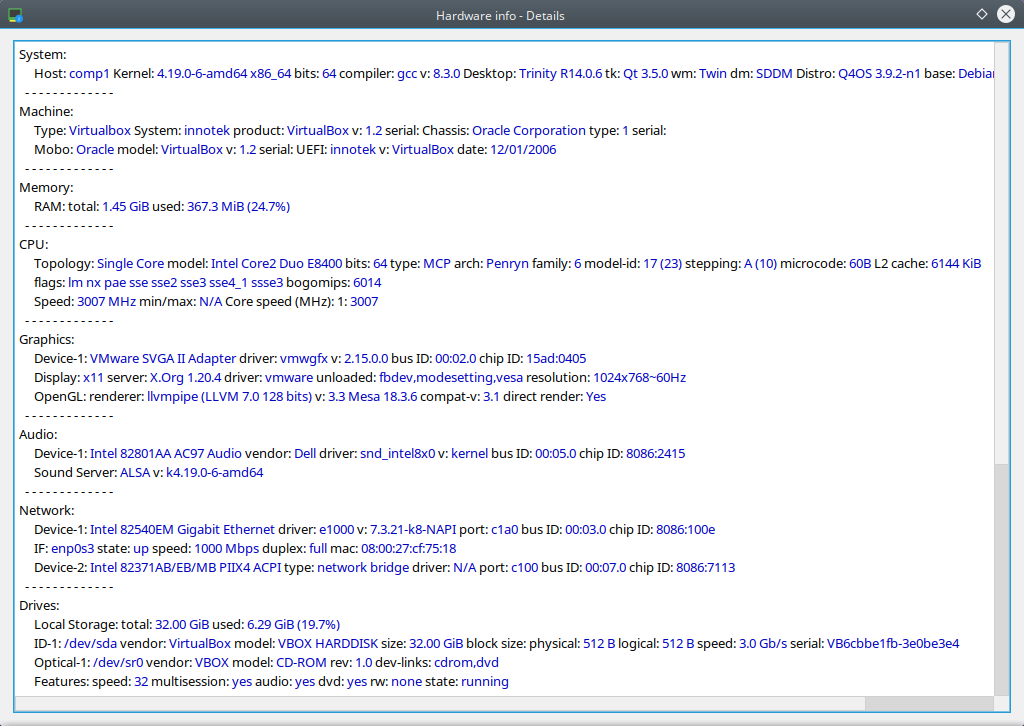Click optical drive path '/dev/sr0'

(x=118, y=663)
